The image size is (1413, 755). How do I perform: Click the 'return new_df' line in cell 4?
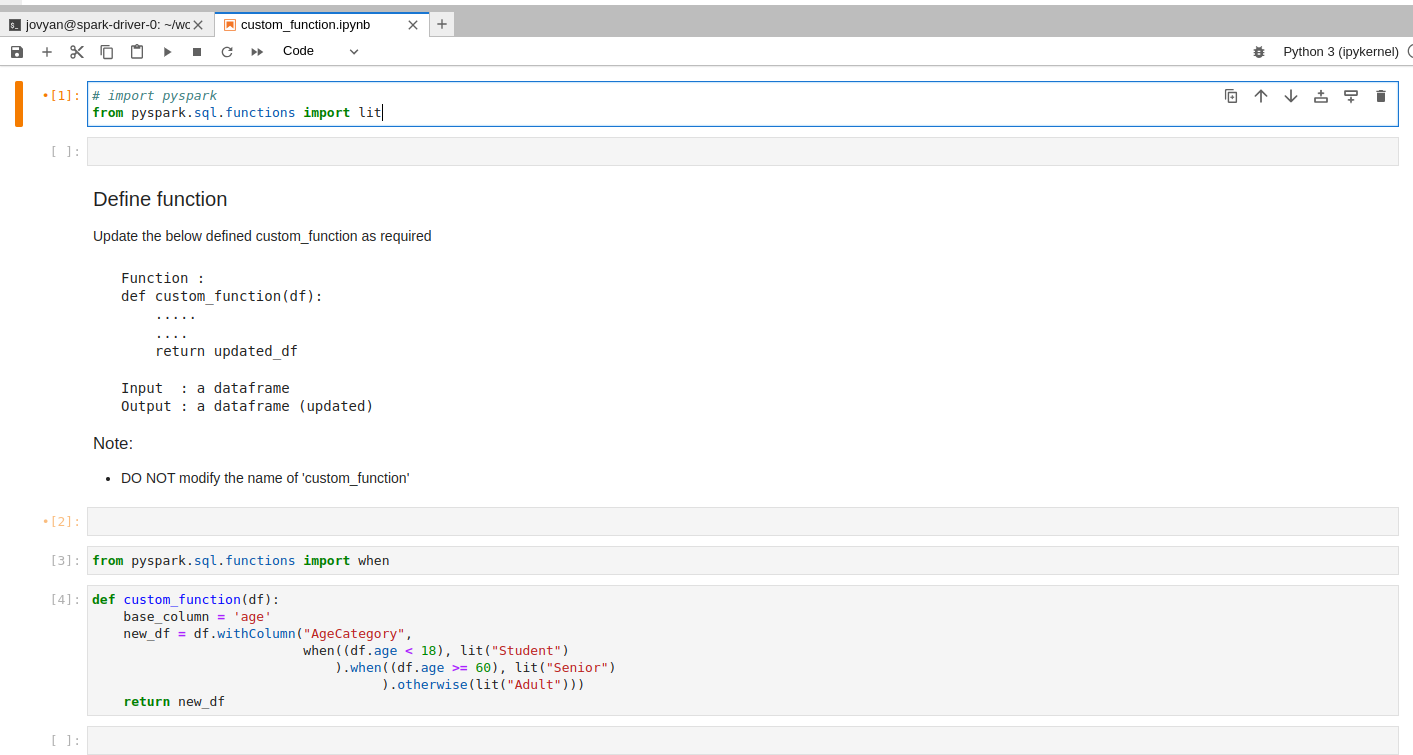174,702
